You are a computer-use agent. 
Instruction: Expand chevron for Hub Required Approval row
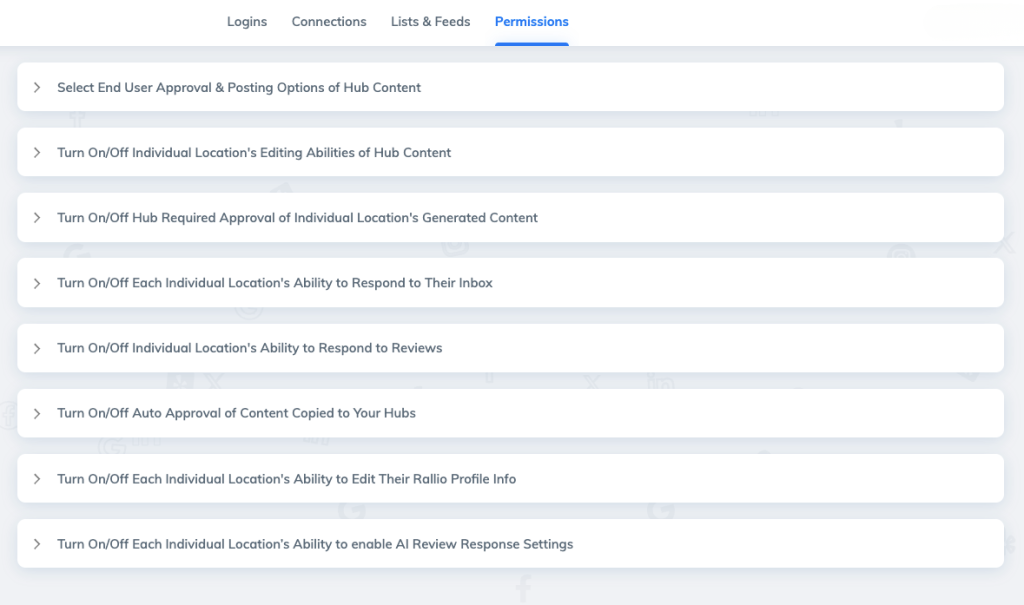pyautogui.click(x=37, y=218)
